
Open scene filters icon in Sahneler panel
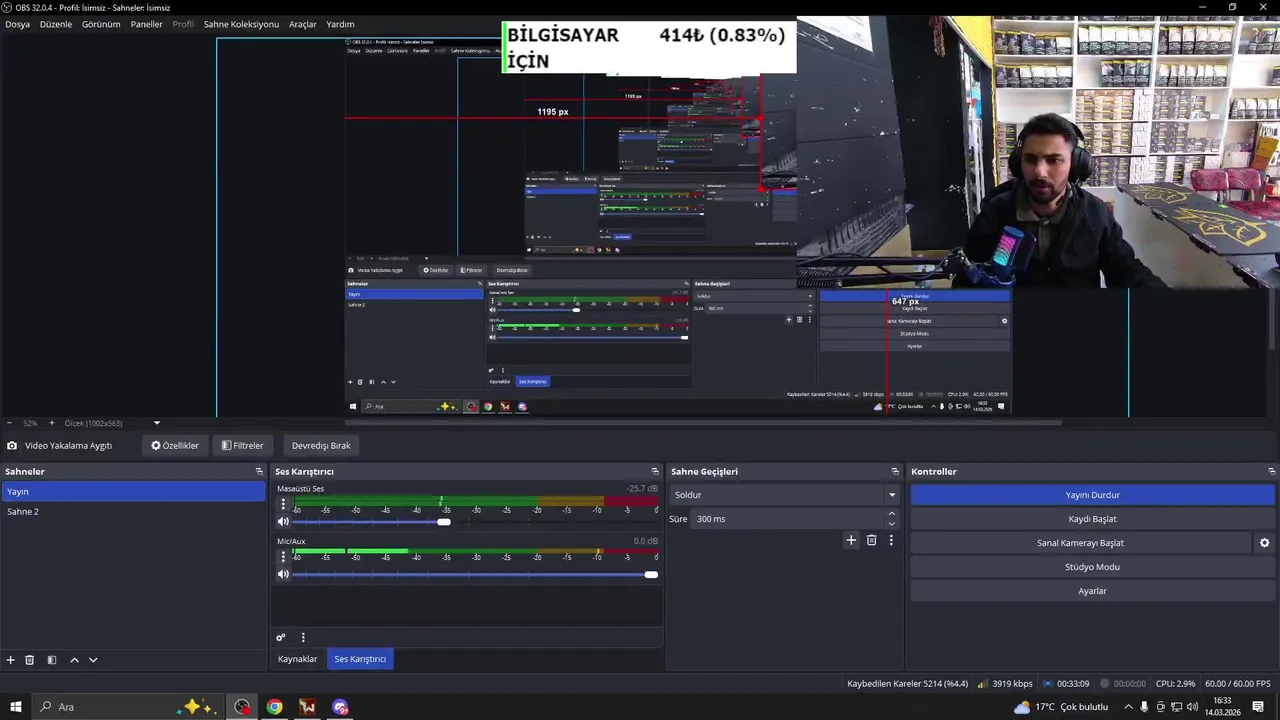point(52,660)
